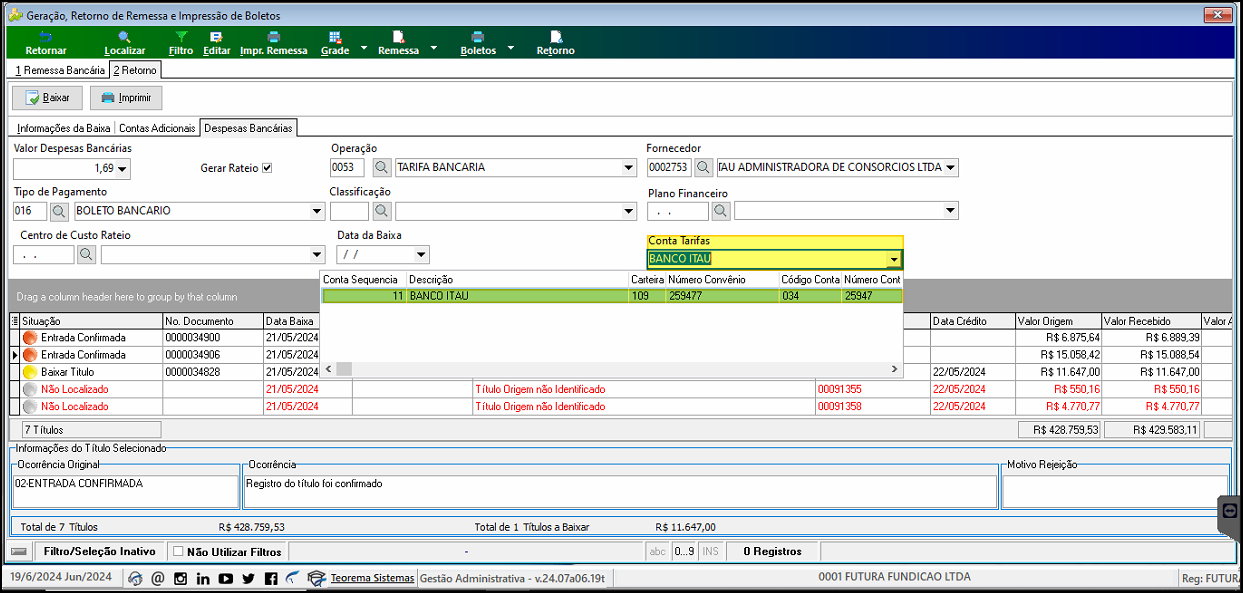Click the Fornecedor lookup magnifier icon
Image resolution: width=1243 pixels, height=593 pixels.
pos(704,167)
